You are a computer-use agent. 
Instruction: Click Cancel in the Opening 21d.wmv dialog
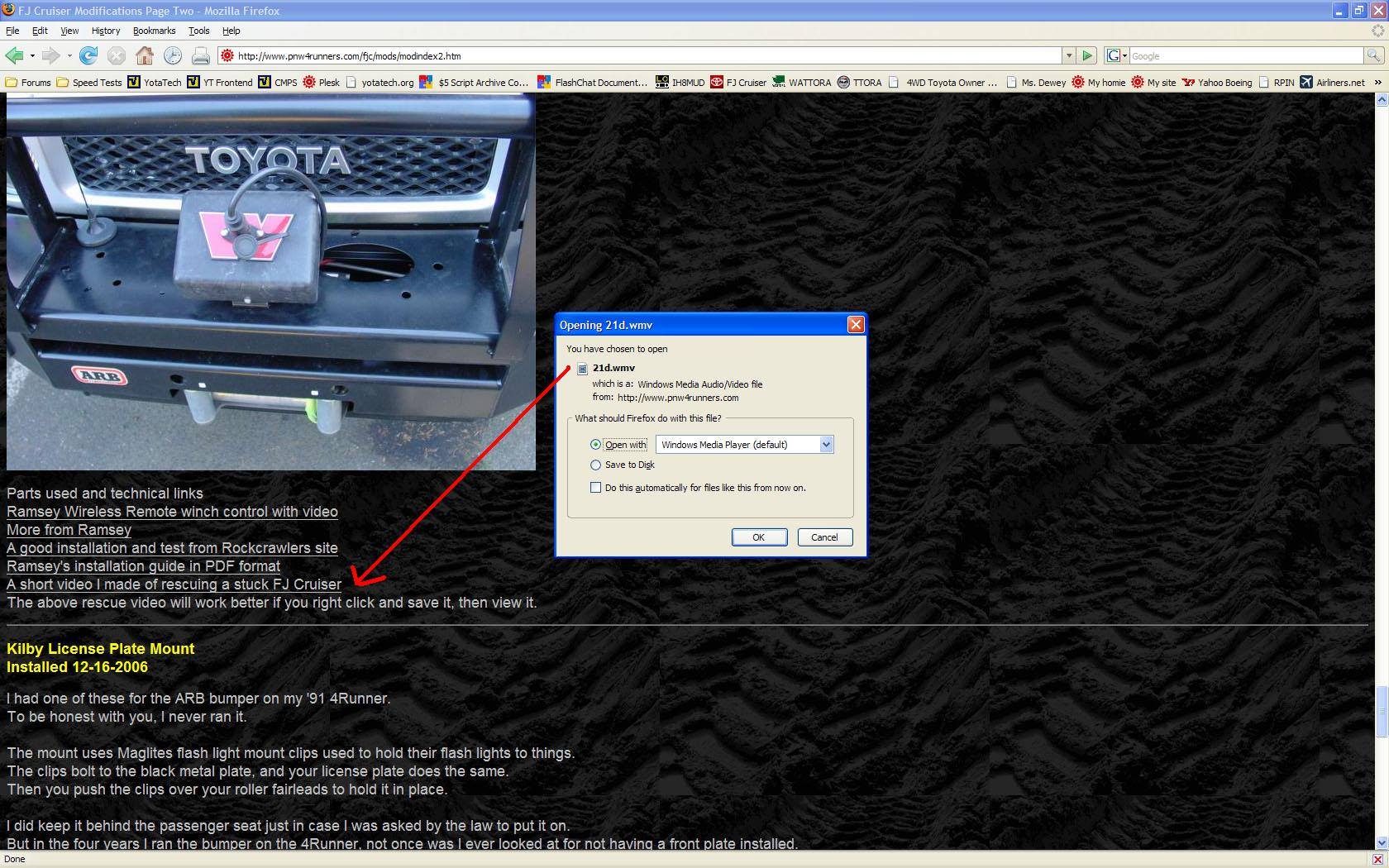pyautogui.click(x=824, y=537)
